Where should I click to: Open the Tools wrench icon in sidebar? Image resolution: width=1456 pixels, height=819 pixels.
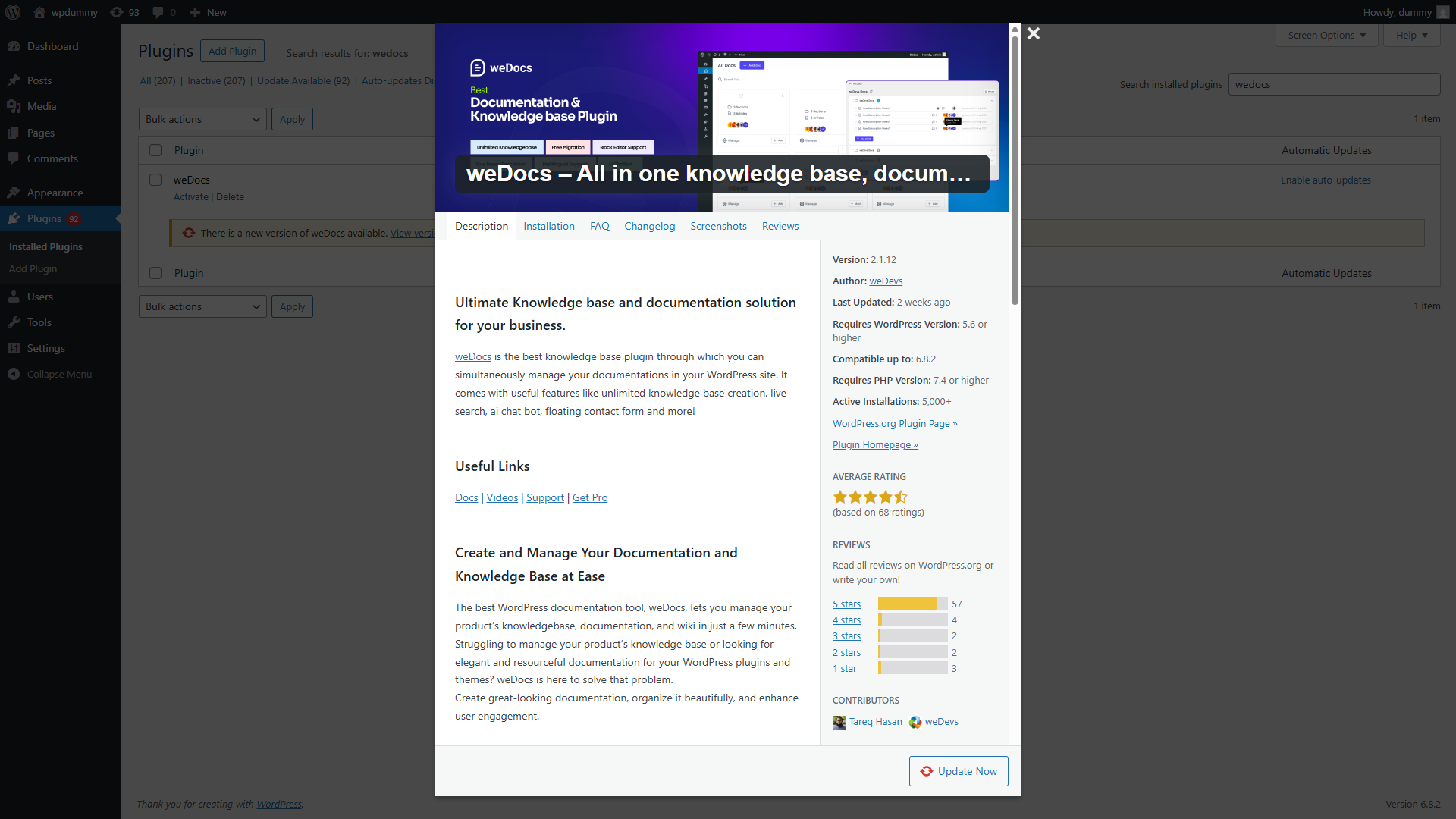click(14, 322)
